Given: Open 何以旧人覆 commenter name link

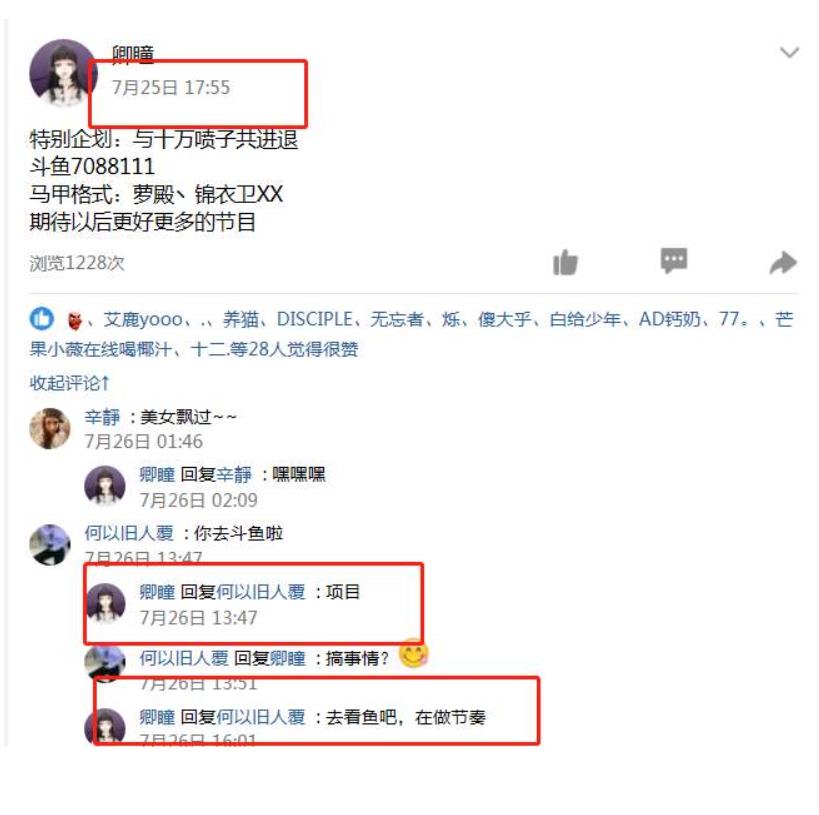Looking at the screenshot, I should (129, 533).
